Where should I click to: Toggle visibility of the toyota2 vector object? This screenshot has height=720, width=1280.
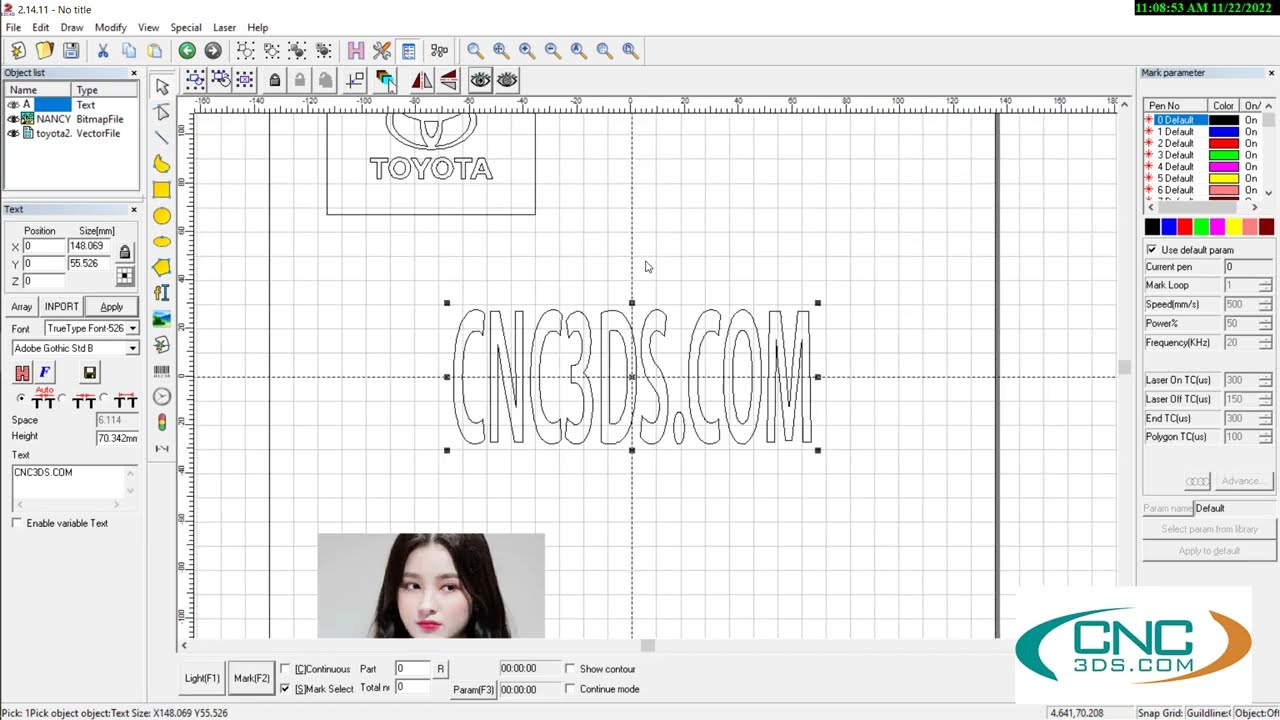[13, 133]
